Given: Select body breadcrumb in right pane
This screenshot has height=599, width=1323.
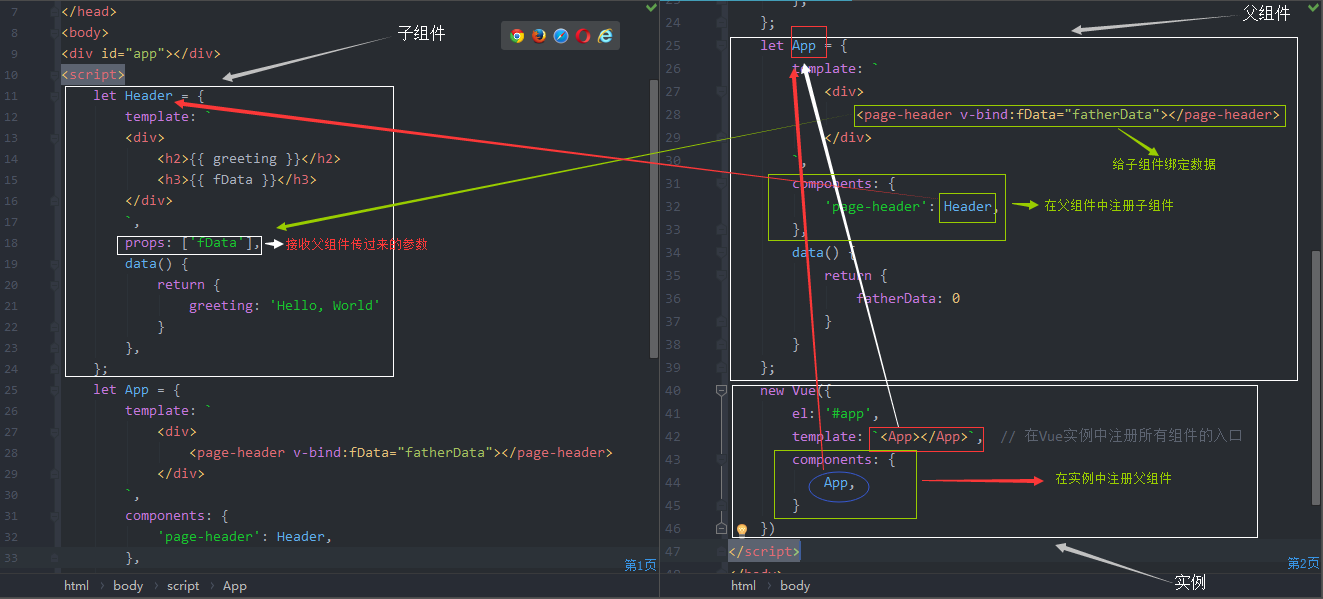Looking at the screenshot, I should tap(795, 586).
